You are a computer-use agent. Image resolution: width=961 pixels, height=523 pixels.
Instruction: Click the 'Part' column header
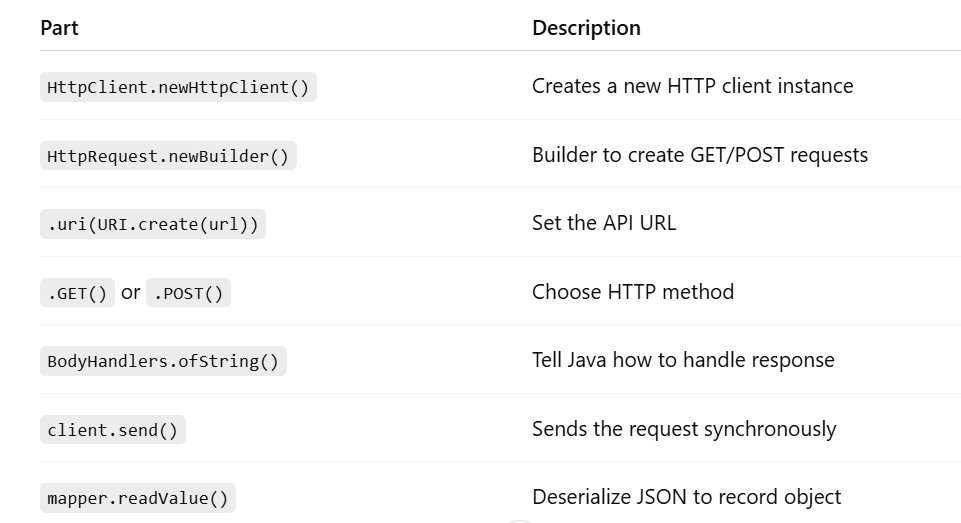click(59, 28)
